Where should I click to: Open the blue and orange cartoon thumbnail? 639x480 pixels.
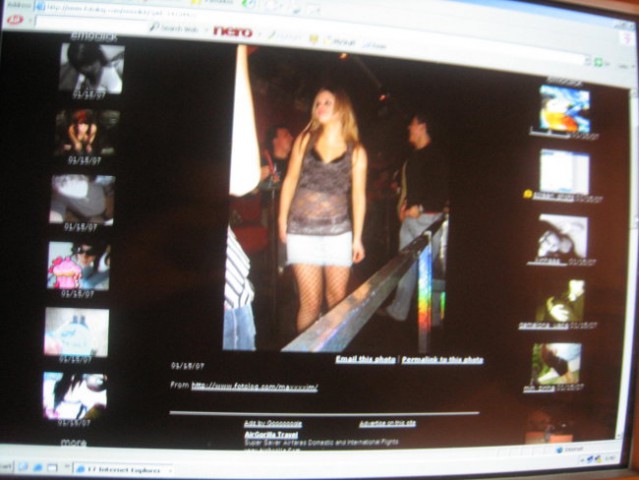[x=564, y=108]
